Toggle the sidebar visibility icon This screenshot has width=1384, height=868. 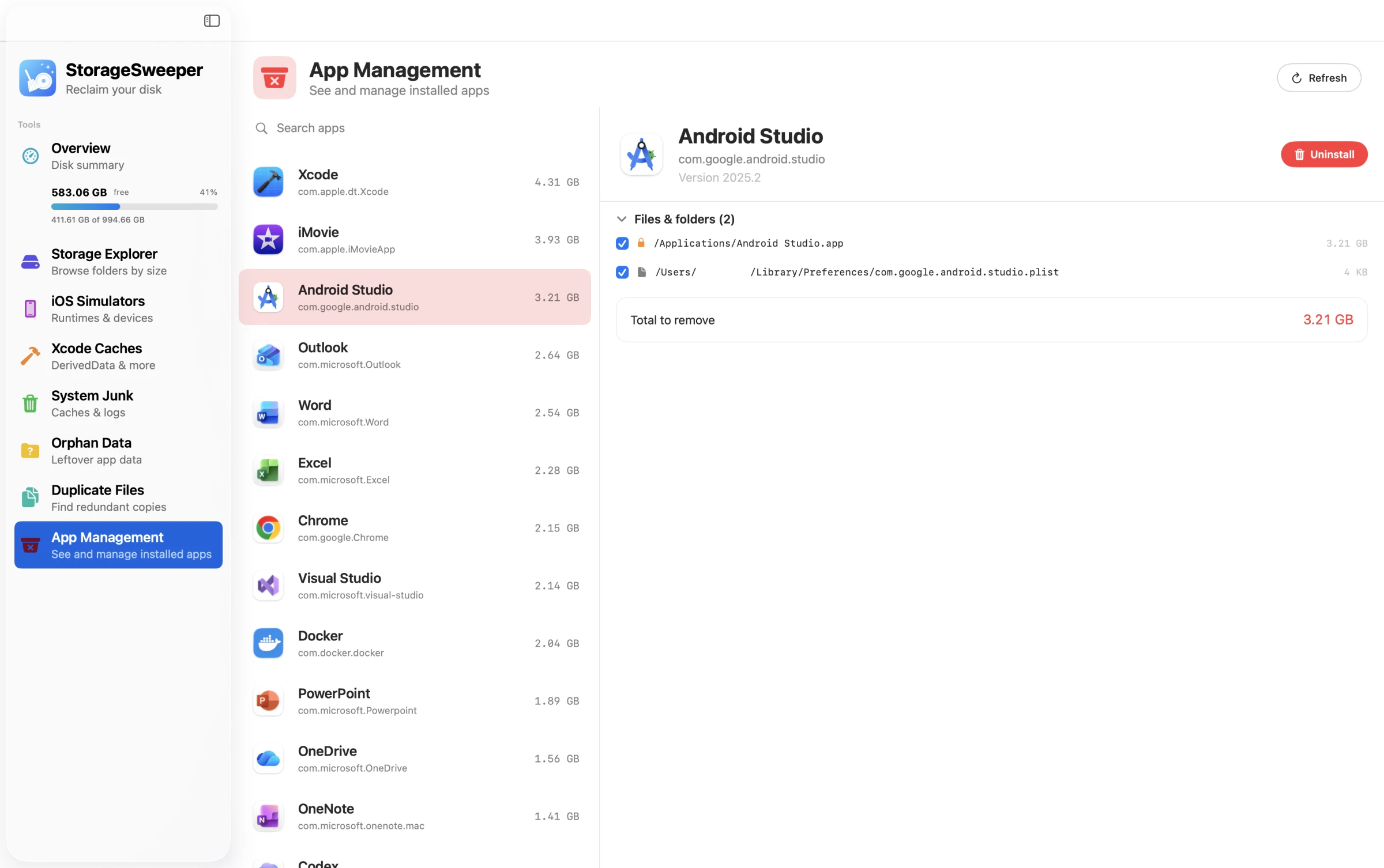click(x=212, y=21)
